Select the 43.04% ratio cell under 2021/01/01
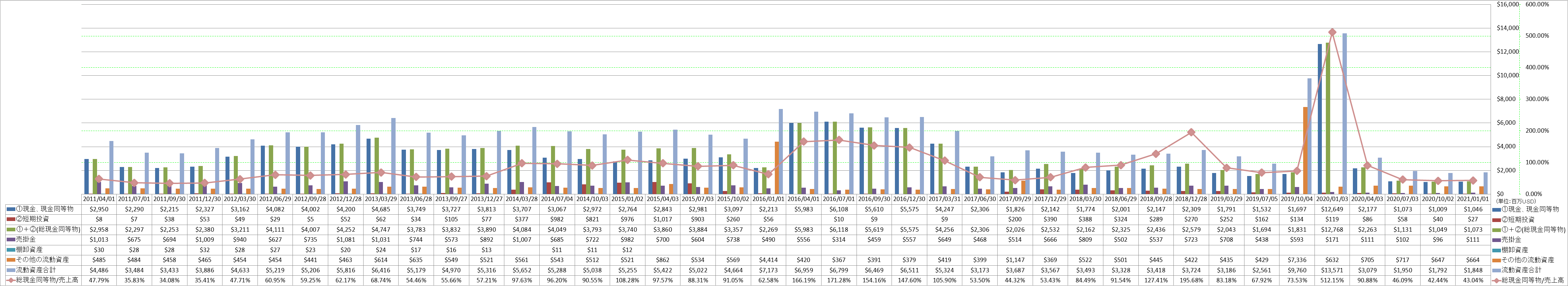 click(1473, 280)
